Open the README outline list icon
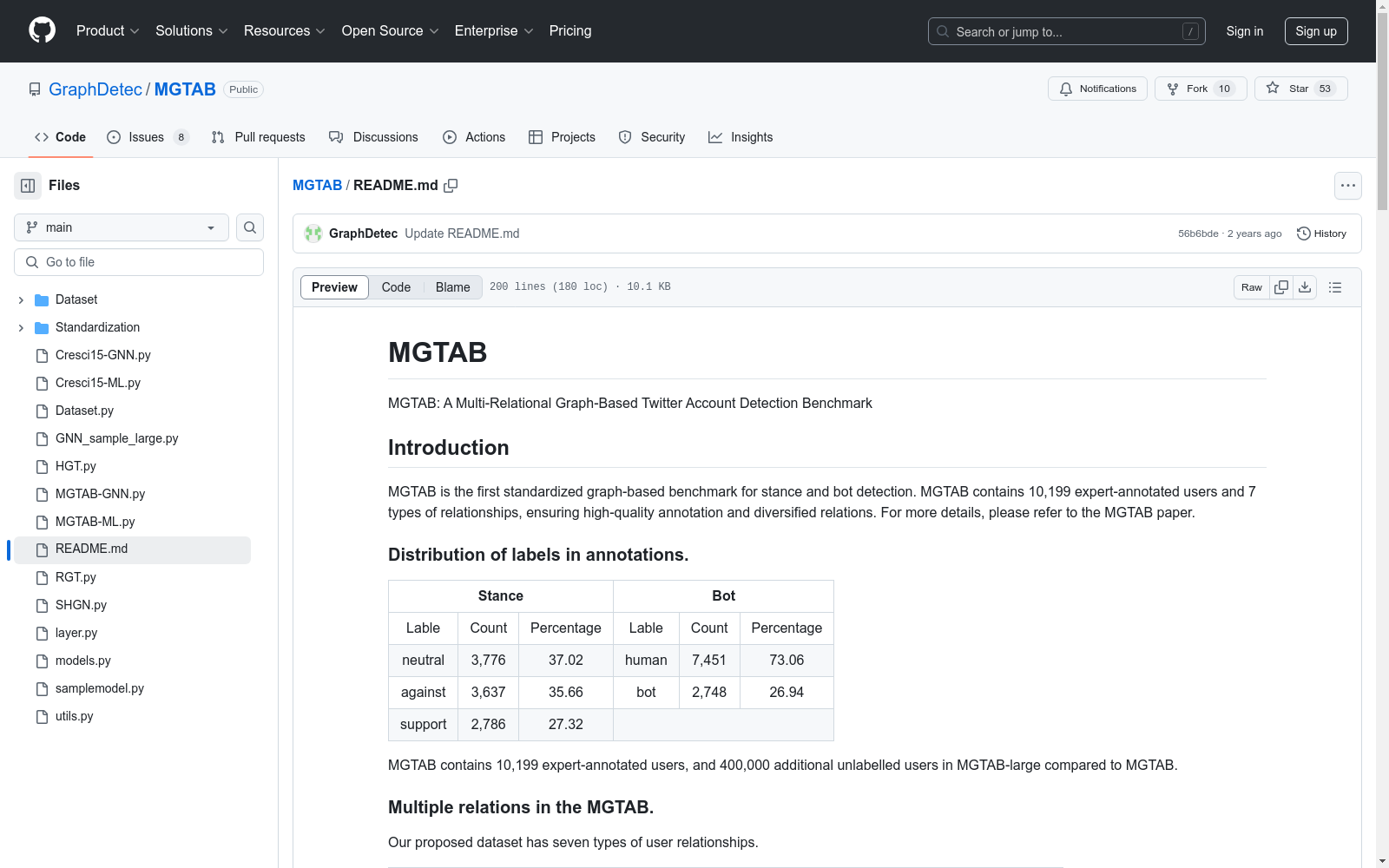 click(x=1334, y=286)
